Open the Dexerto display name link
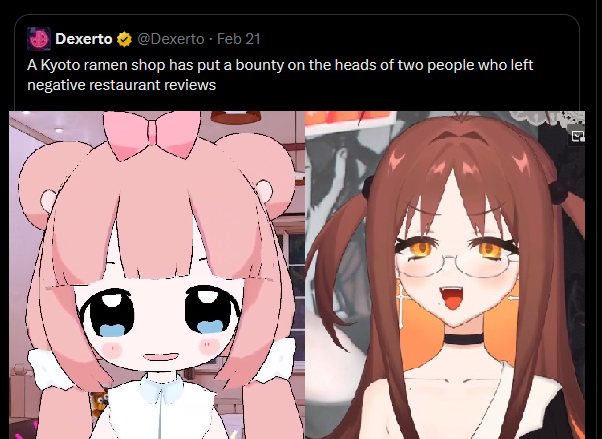 coord(84,39)
